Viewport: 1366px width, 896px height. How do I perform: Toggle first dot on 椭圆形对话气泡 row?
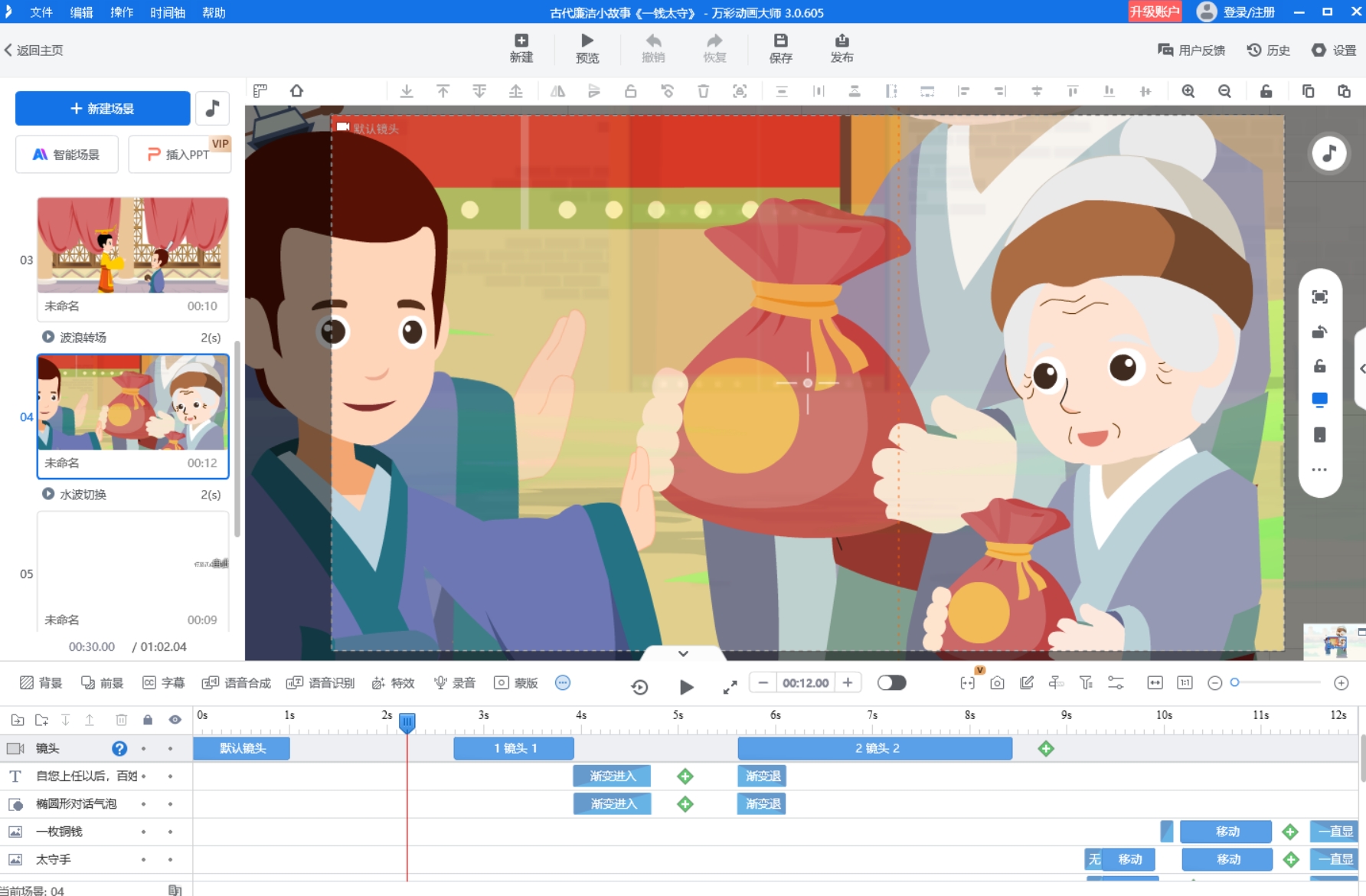(x=143, y=804)
